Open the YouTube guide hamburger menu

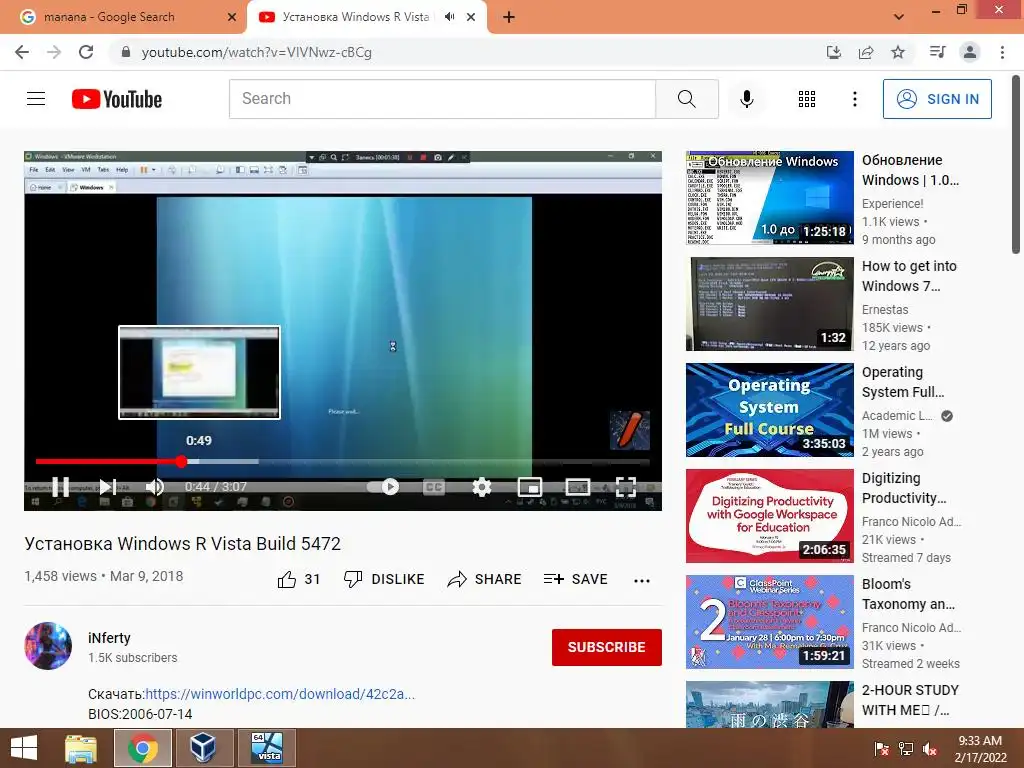coord(36,99)
